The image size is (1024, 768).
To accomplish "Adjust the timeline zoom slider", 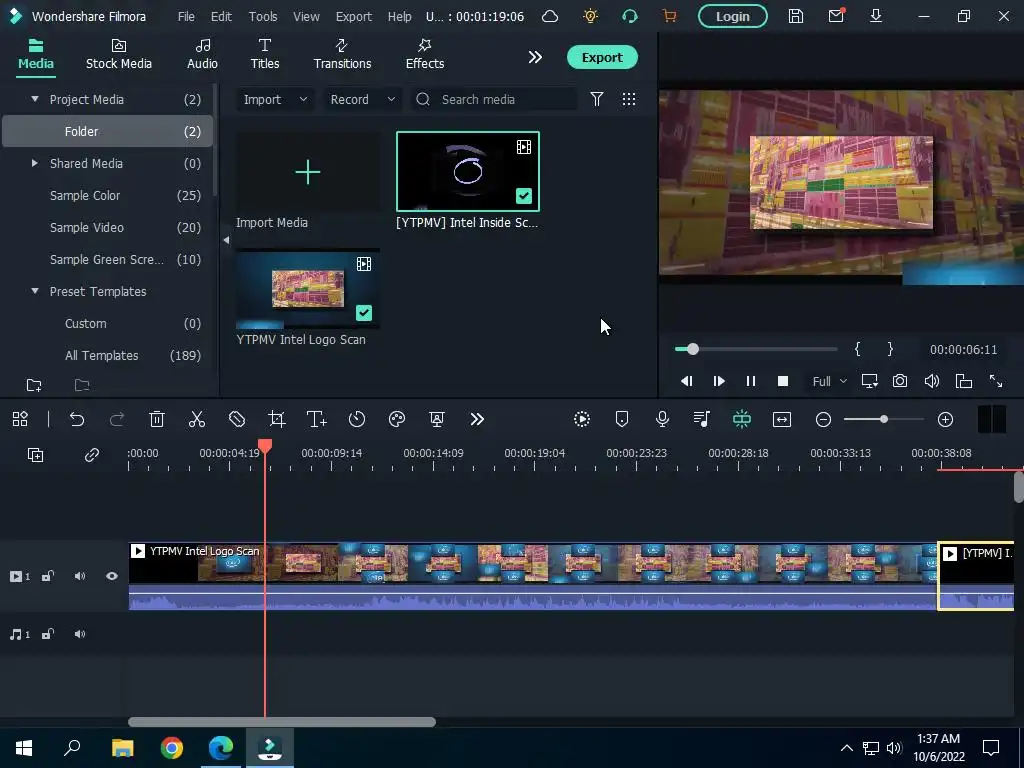I will click(884, 419).
